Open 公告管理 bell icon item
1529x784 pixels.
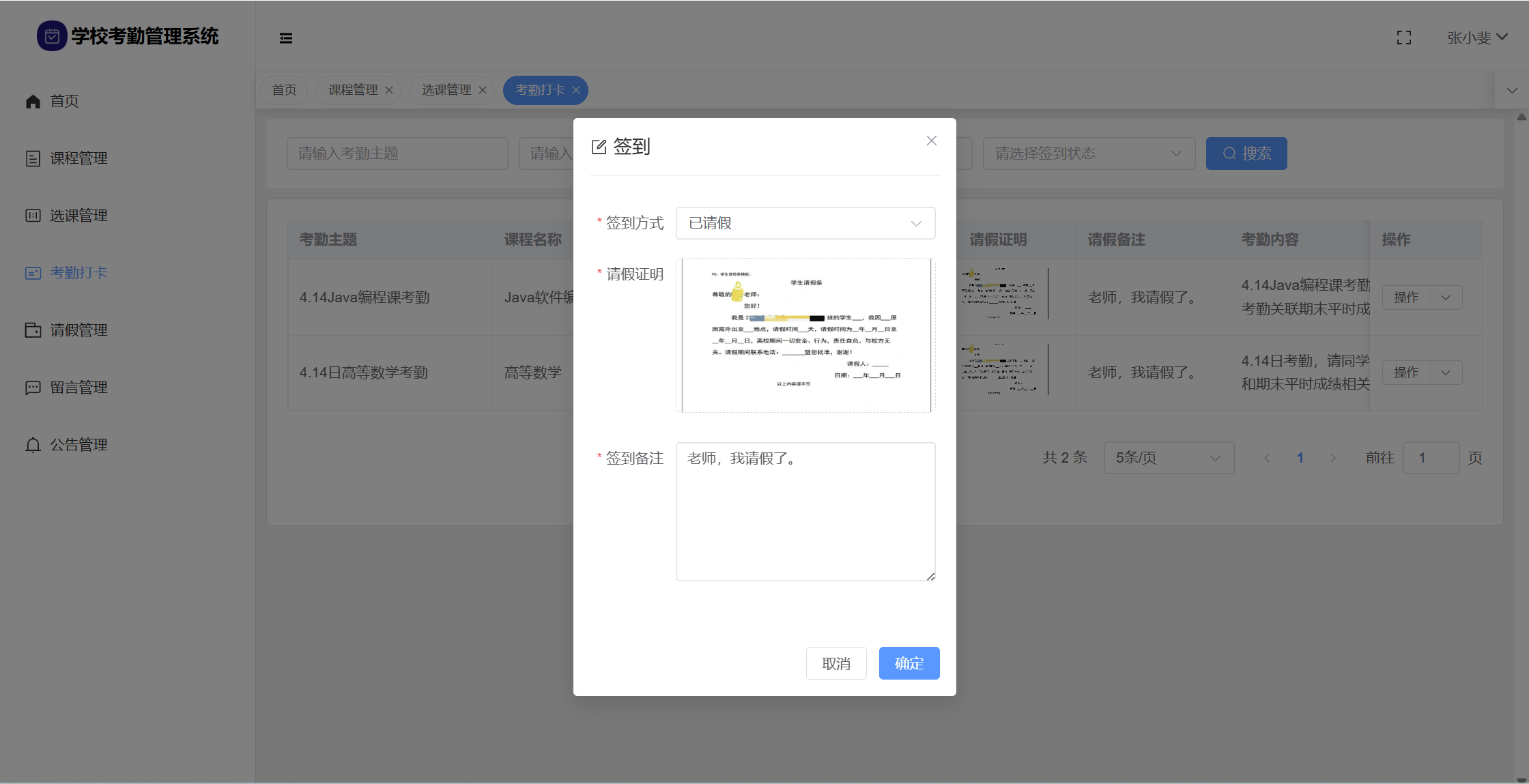[33, 445]
